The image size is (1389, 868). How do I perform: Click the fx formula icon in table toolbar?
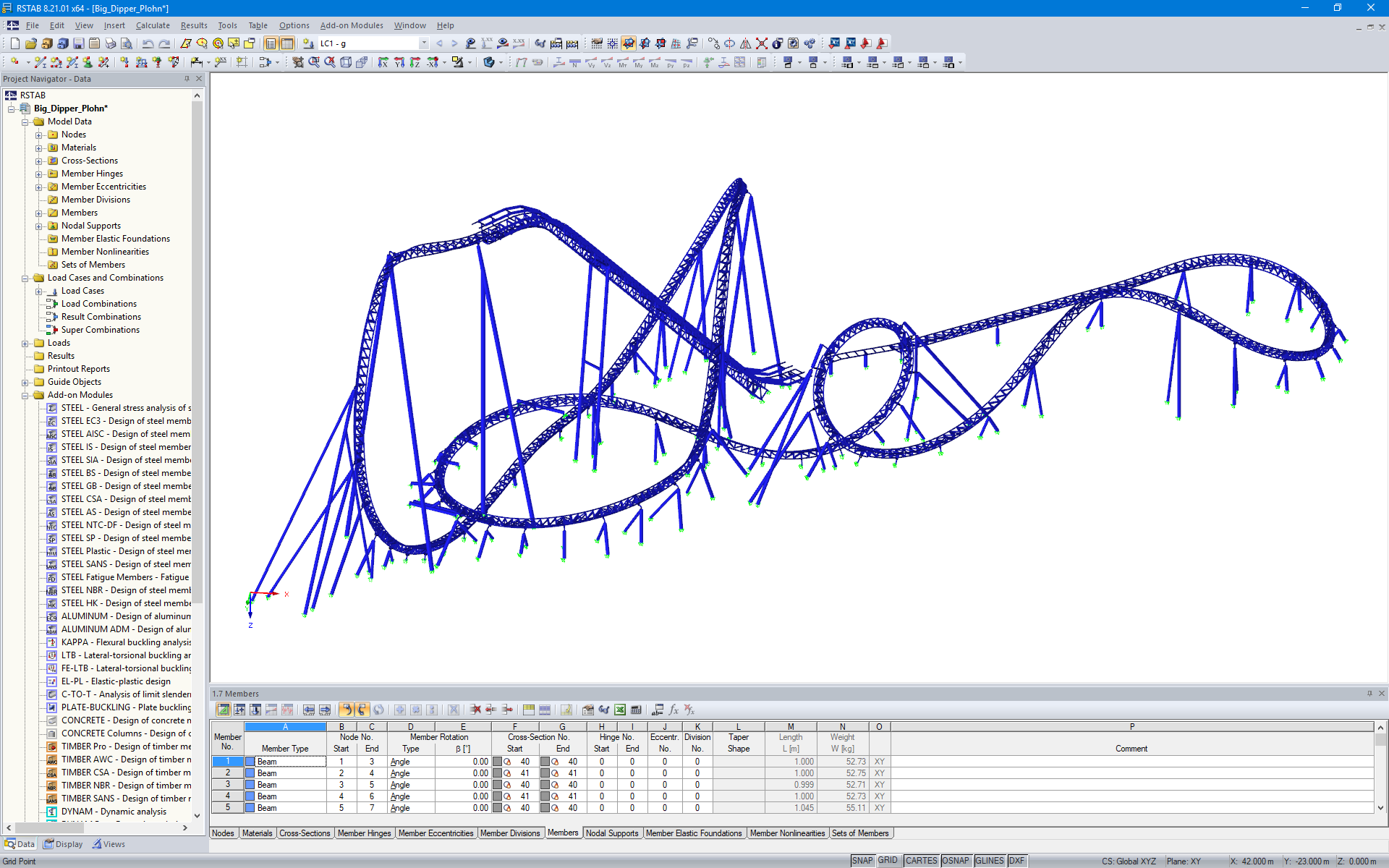(x=674, y=710)
